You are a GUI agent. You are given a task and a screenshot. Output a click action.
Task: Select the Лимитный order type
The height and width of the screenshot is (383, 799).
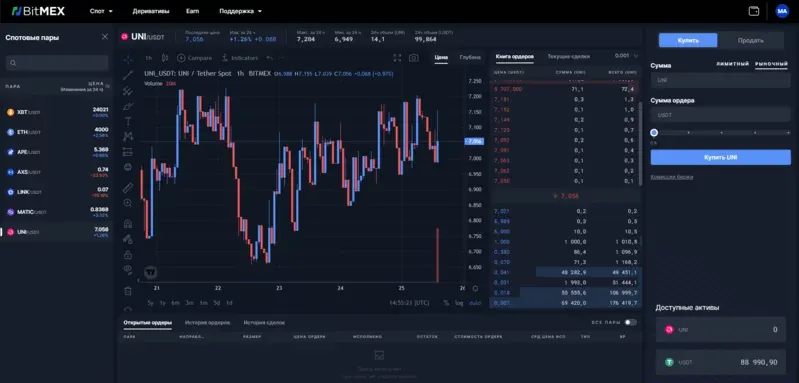pyautogui.click(x=732, y=64)
